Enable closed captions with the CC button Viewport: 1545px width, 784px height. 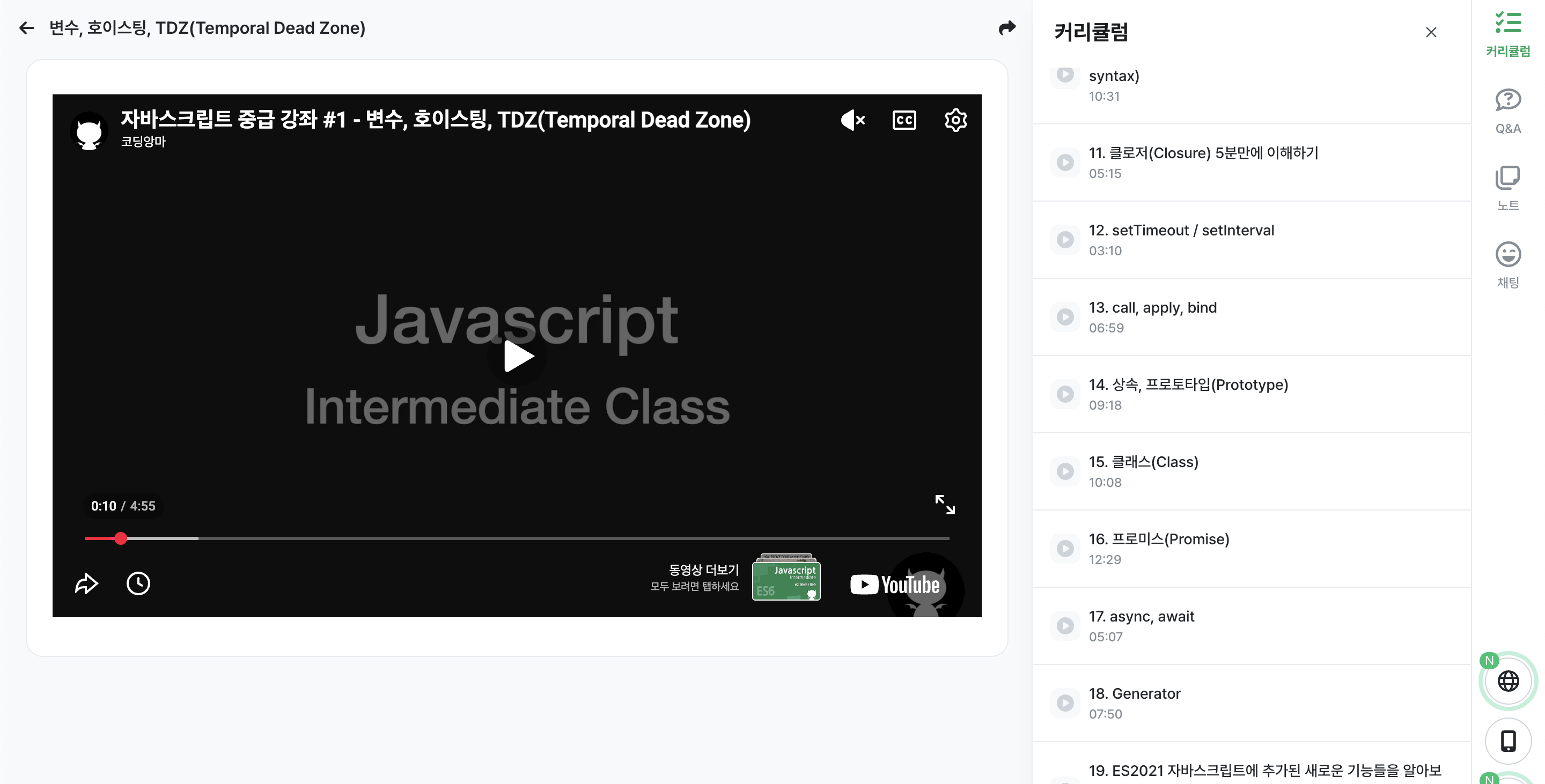pyautogui.click(x=904, y=120)
